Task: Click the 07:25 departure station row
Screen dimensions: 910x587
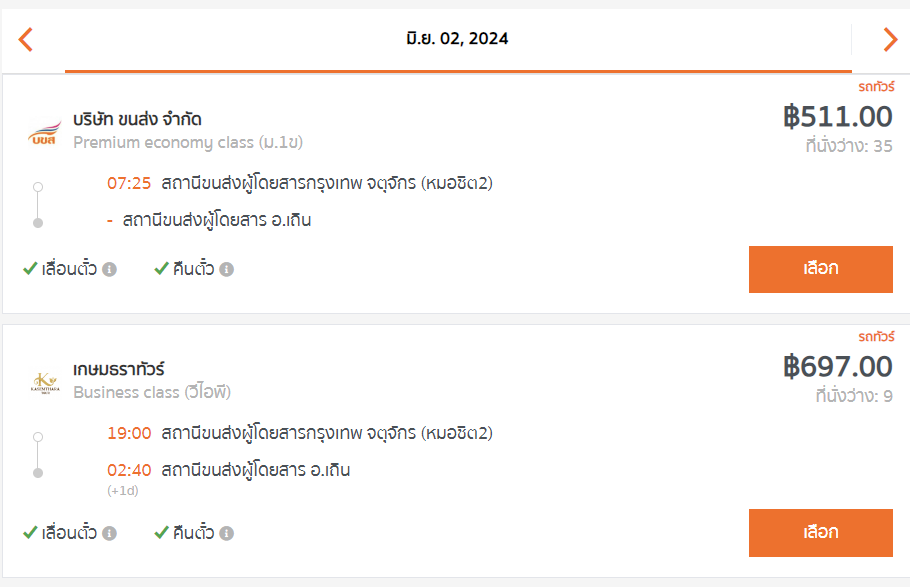Action: tap(299, 183)
